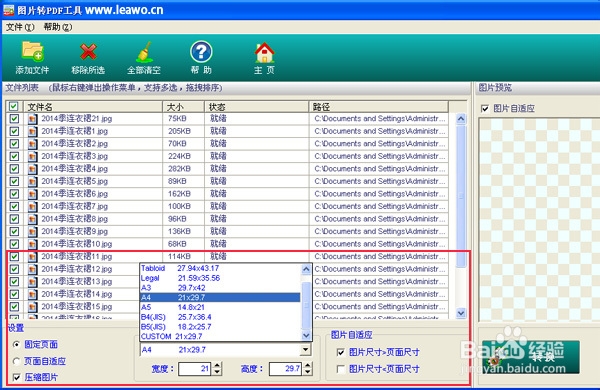The image size is (600, 390).
Task: Click the file icon of 2014季连衣裙9.jpg
Action: pyautogui.click(x=33, y=232)
